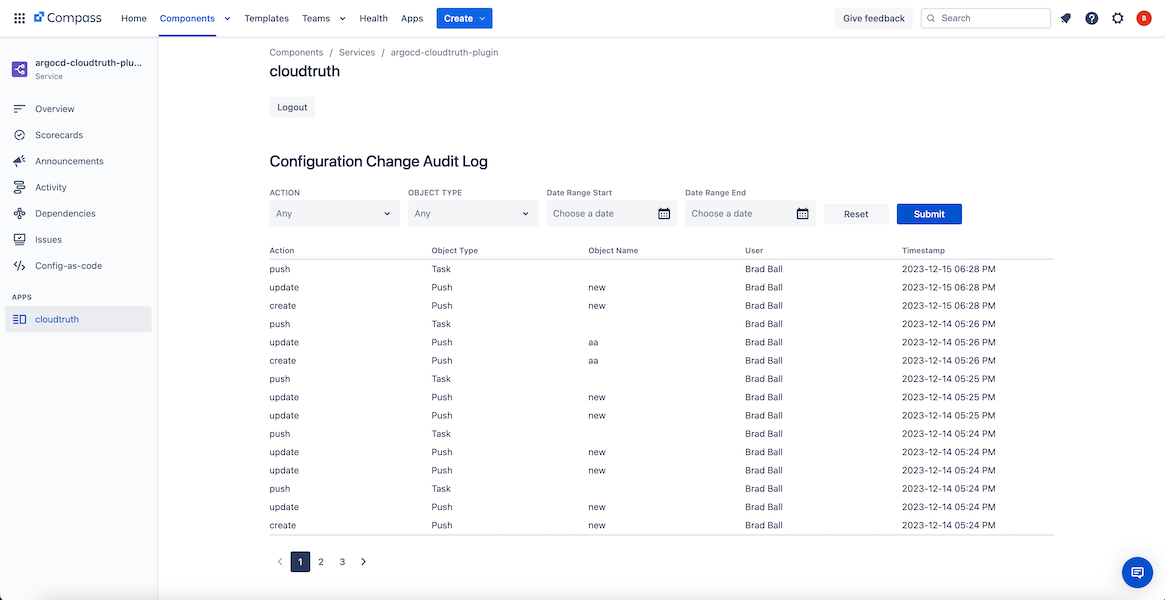Image resolution: width=1165 pixels, height=600 pixels.
Task: Expand the ACTION filter dropdown
Action: [334, 214]
